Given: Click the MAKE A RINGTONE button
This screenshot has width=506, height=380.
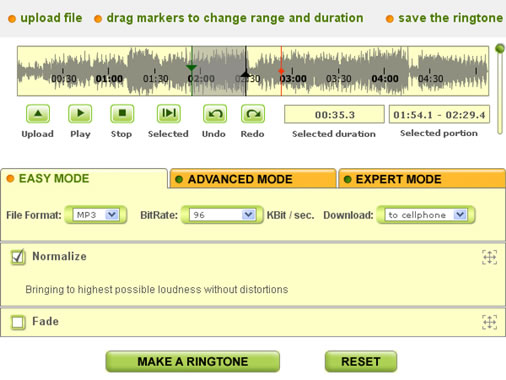Looking at the screenshot, I should [x=193, y=361].
